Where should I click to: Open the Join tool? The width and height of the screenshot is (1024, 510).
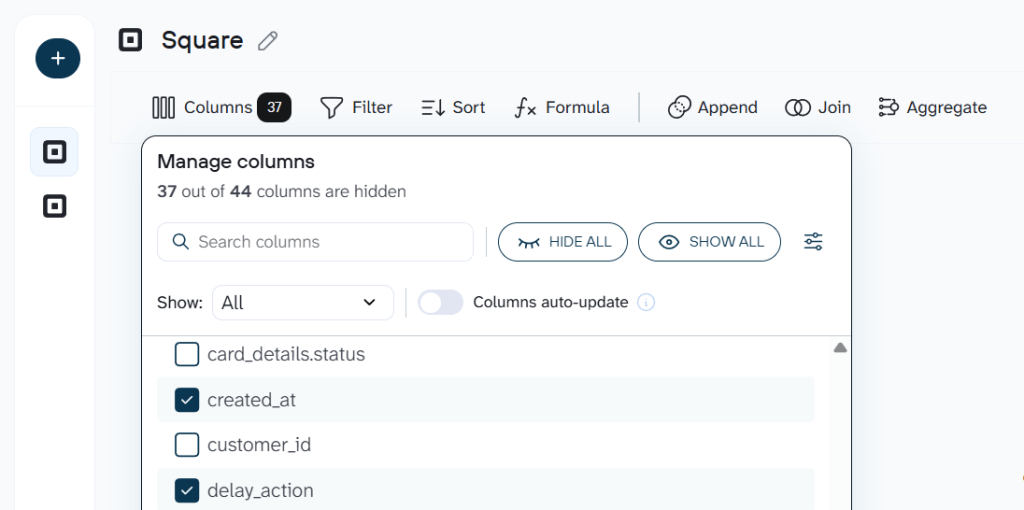(x=818, y=107)
